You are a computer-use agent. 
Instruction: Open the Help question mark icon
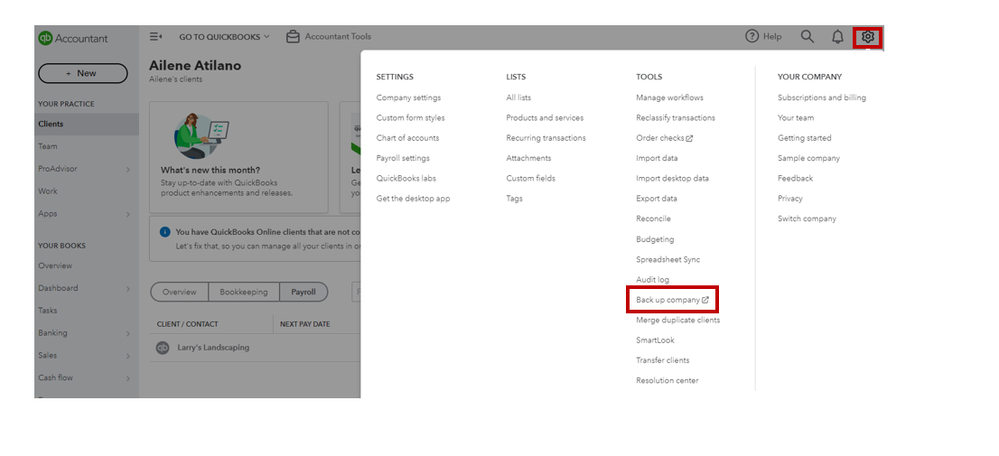[x=752, y=37]
